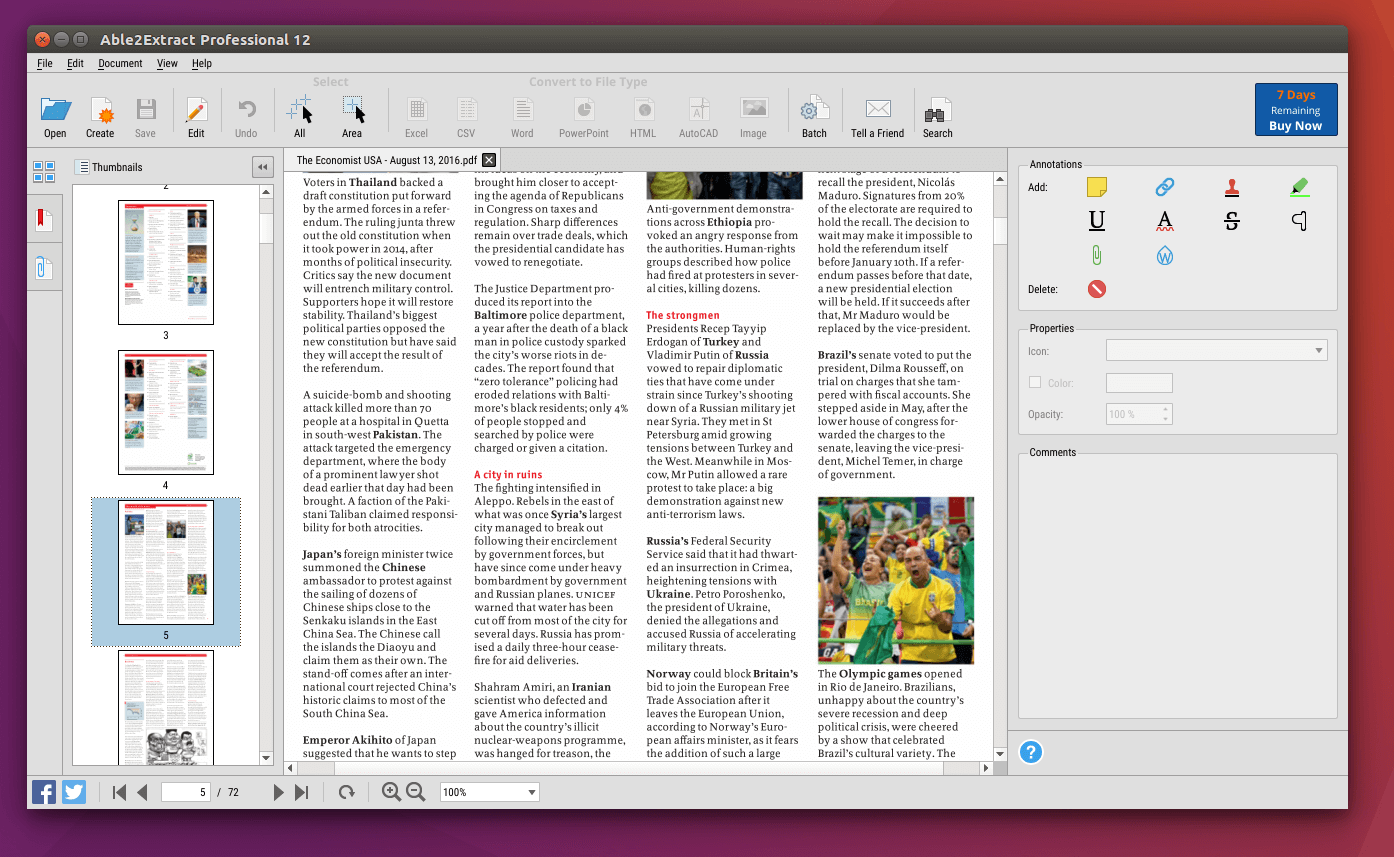Viewport: 1394px width, 857px height.
Task: Click the red delete annotation icon
Action: (1097, 289)
